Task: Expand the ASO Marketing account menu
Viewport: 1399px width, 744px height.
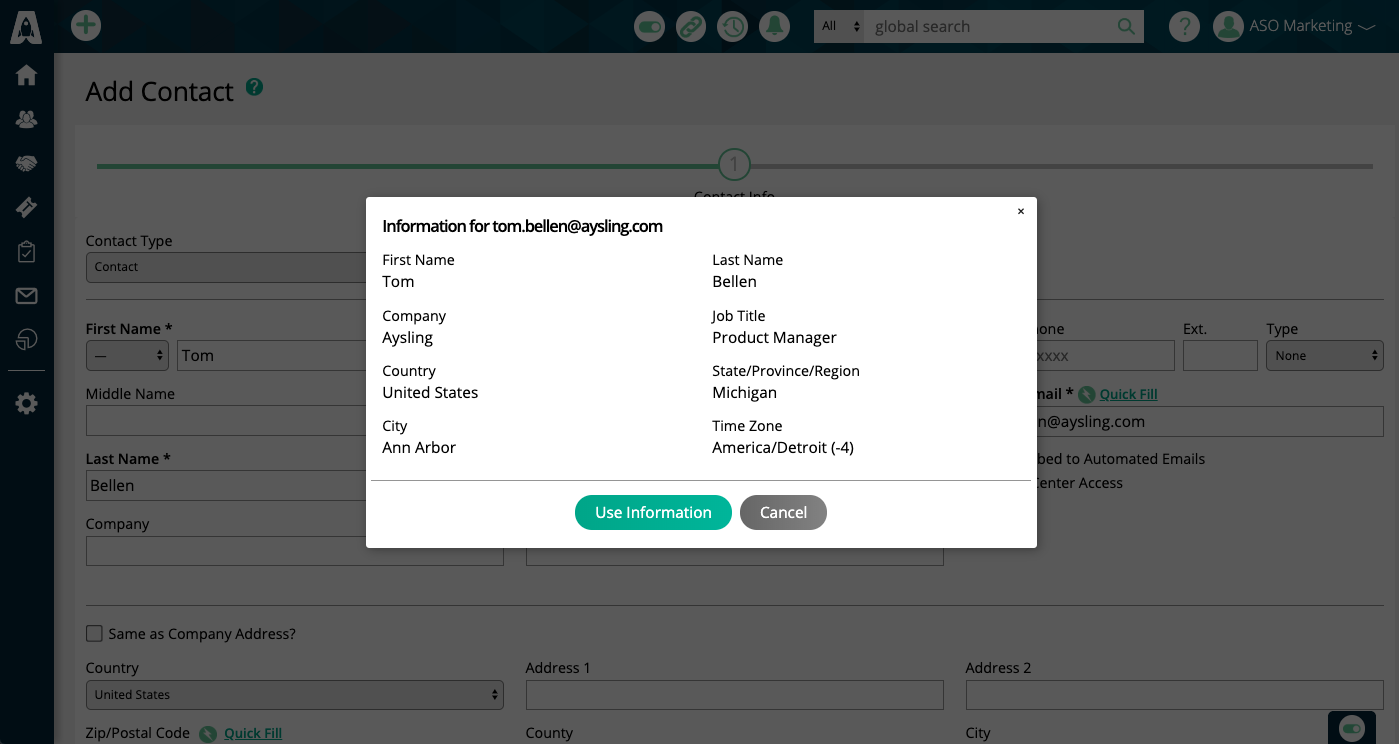Action: click(x=1313, y=26)
